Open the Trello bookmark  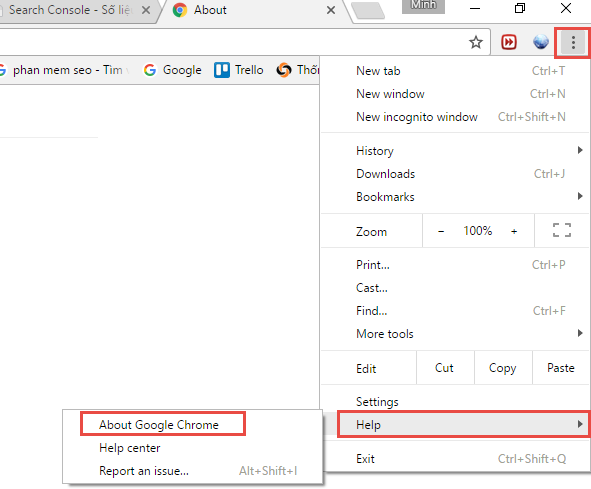point(239,70)
